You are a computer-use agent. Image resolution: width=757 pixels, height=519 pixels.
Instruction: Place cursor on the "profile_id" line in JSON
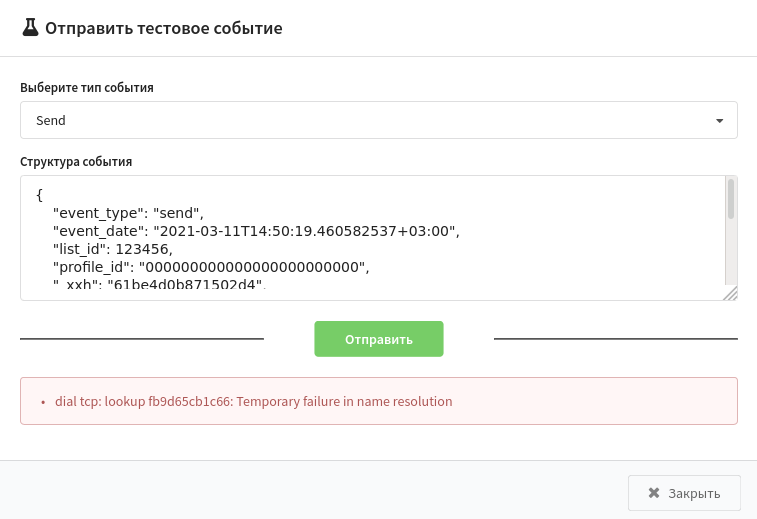(x=211, y=267)
